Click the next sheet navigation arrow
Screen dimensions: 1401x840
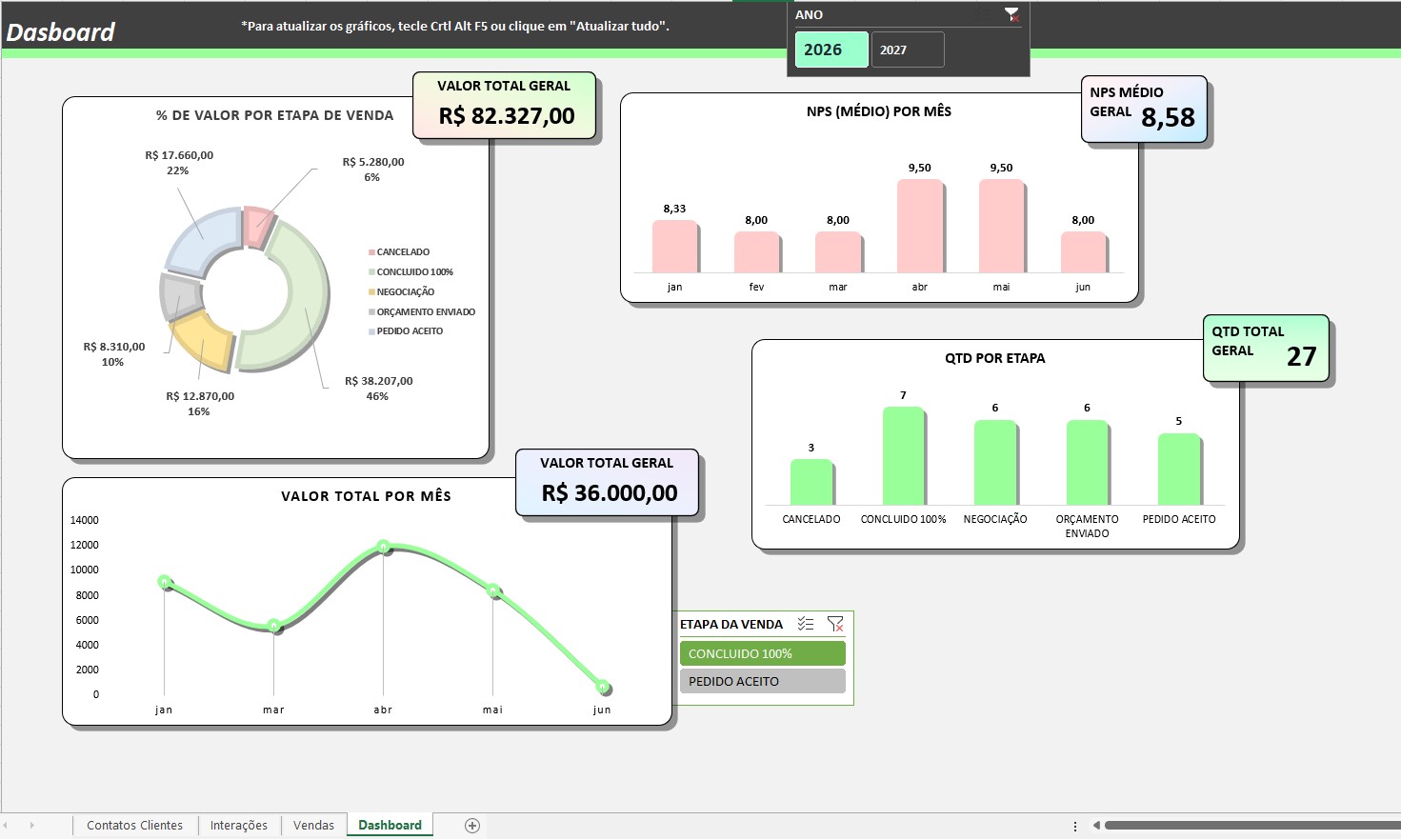(31, 826)
